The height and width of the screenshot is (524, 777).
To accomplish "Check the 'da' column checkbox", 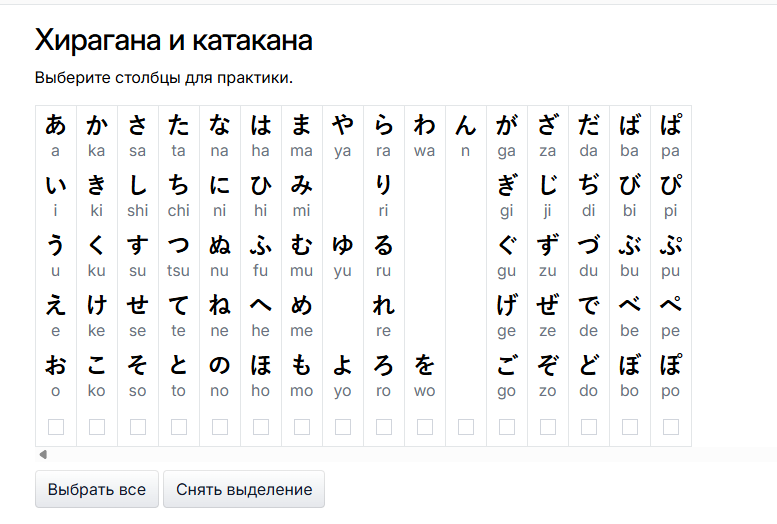I will pos(589,427).
